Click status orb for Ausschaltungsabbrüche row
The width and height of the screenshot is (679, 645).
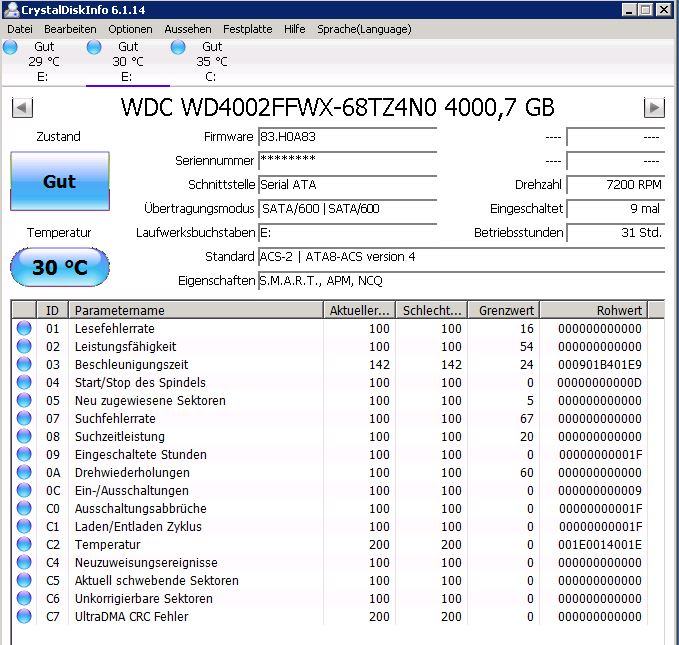tap(24, 508)
